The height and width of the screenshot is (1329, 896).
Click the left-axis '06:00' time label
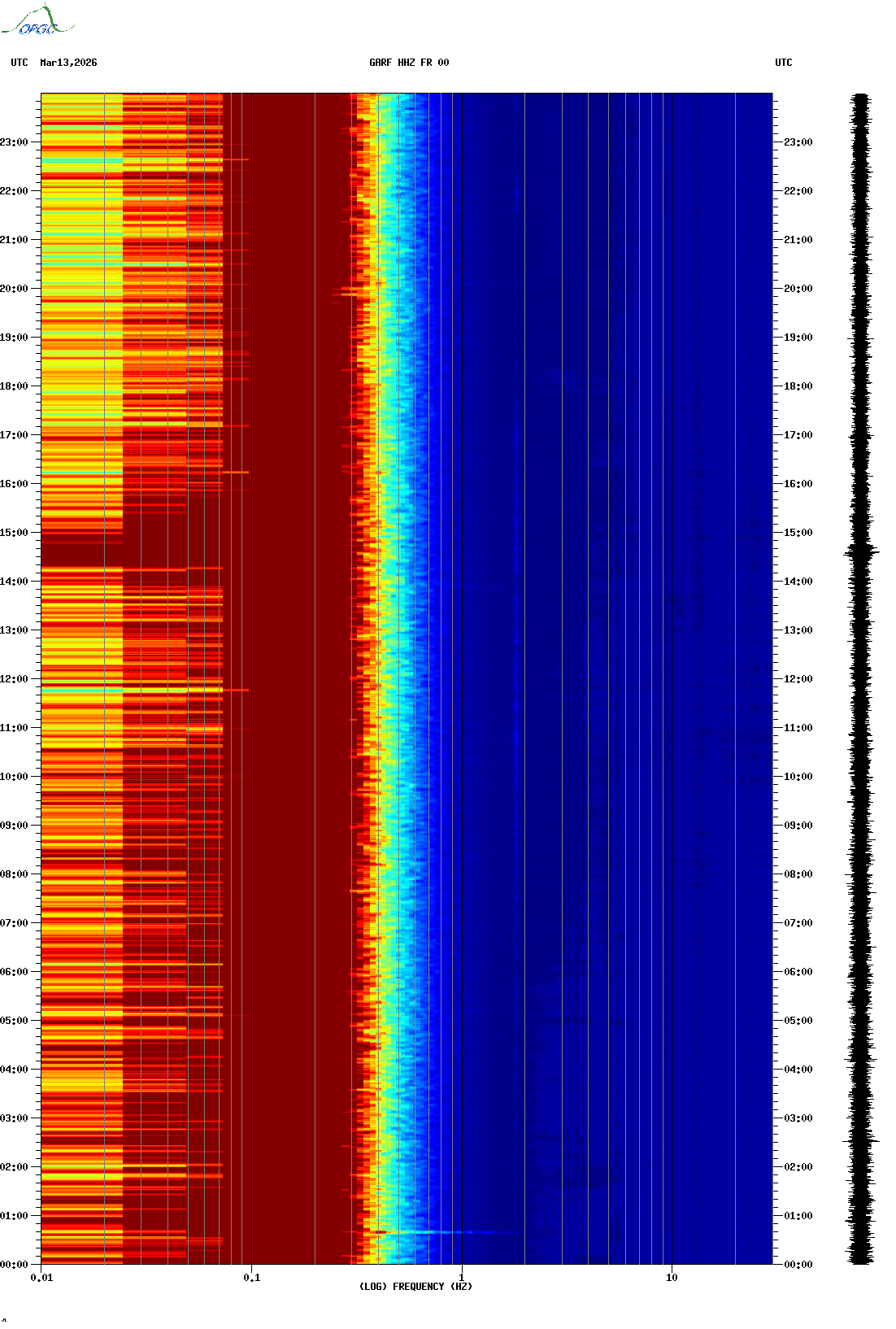[x=14, y=972]
